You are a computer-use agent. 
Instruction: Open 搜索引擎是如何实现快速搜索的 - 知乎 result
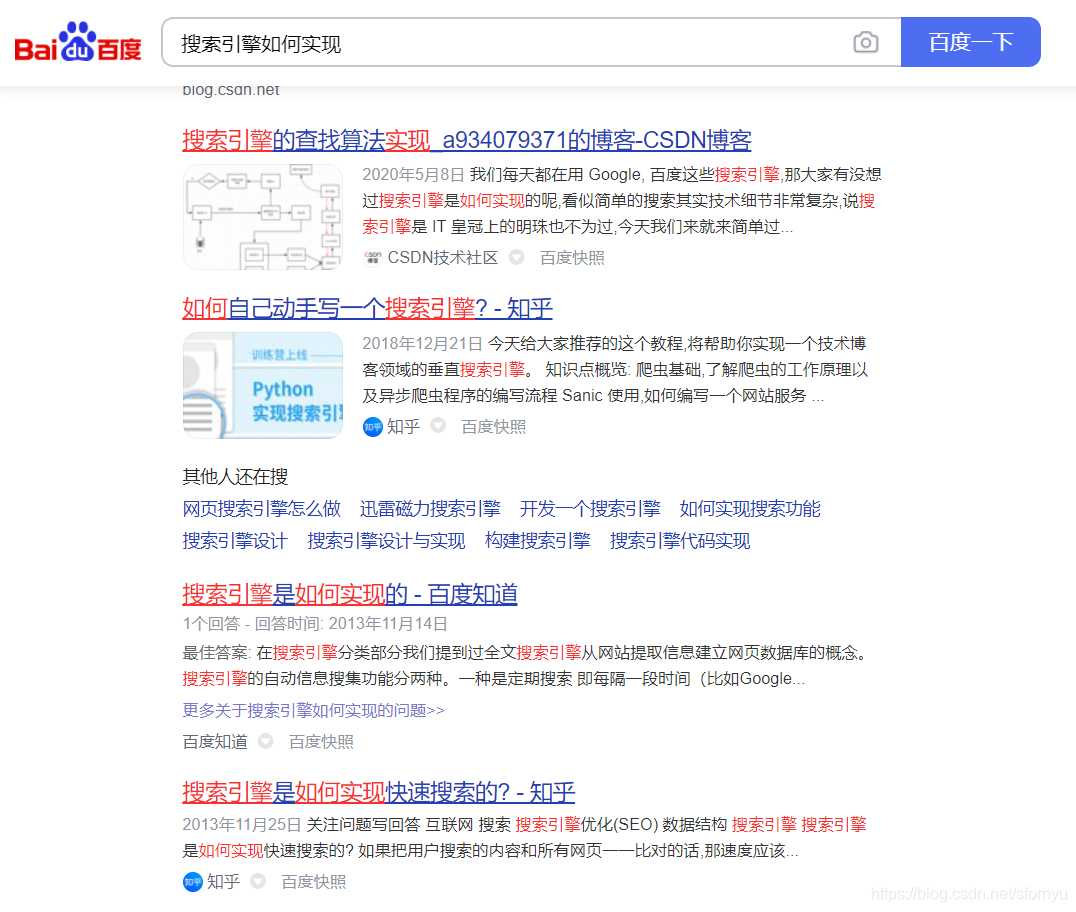coord(379,793)
